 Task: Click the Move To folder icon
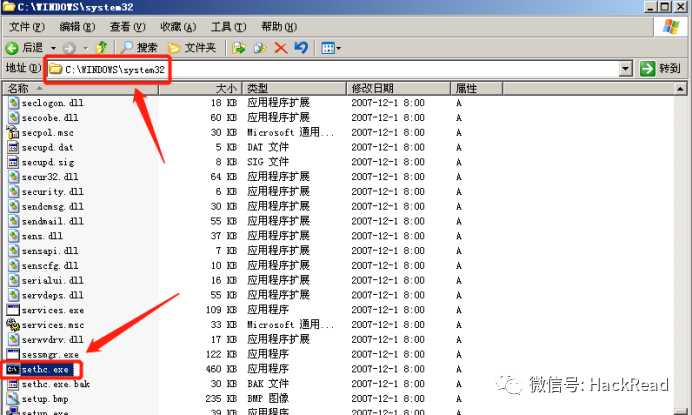point(238,48)
